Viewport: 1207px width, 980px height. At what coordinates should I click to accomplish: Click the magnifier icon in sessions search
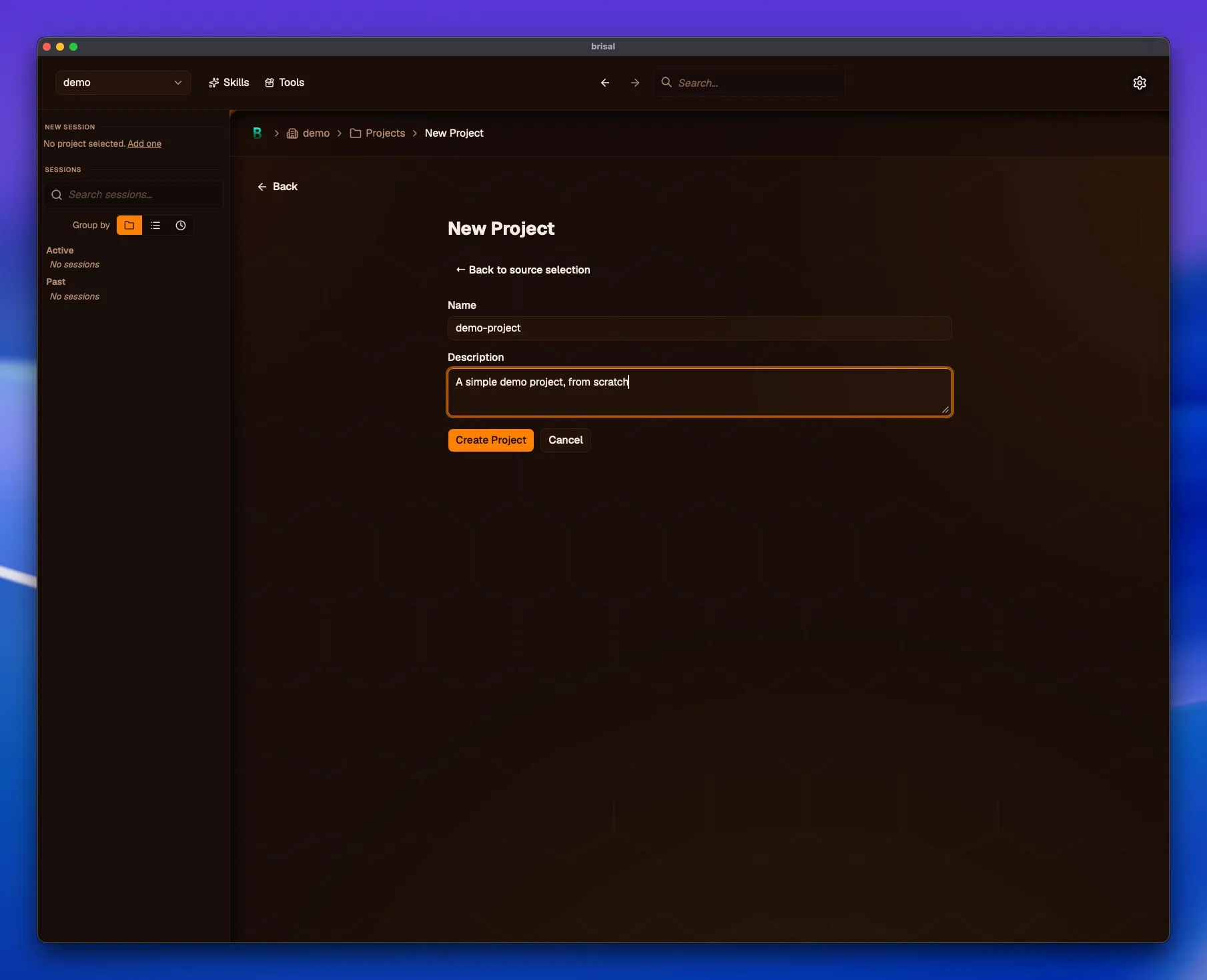click(57, 195)
